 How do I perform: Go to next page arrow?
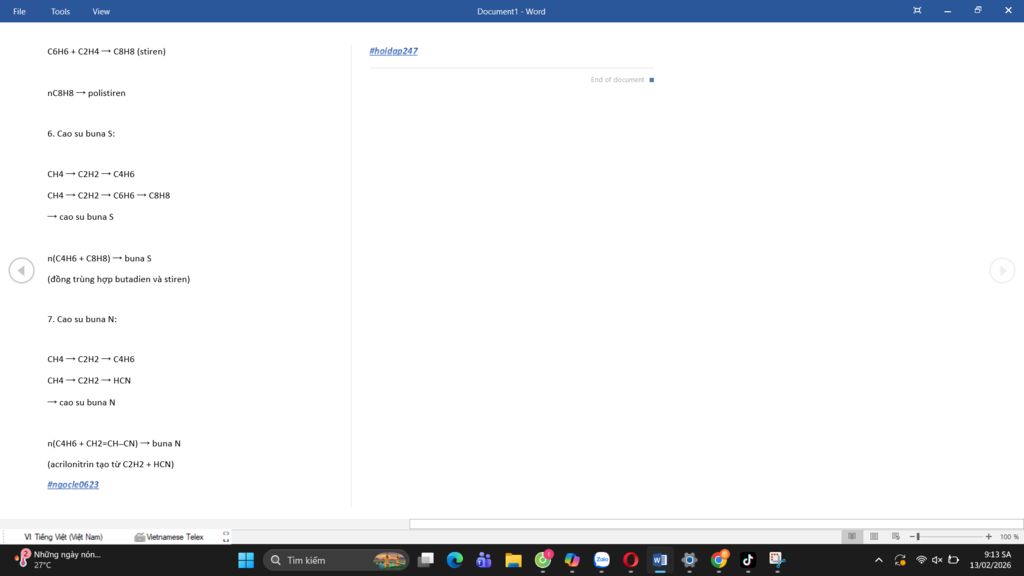tap(1002, 270)
